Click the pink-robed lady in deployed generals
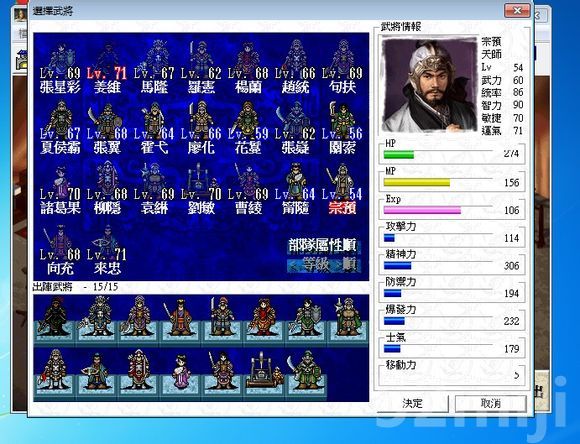Image resolution: width=580 pixels, height=444 pixels. (x=181, y=371)
